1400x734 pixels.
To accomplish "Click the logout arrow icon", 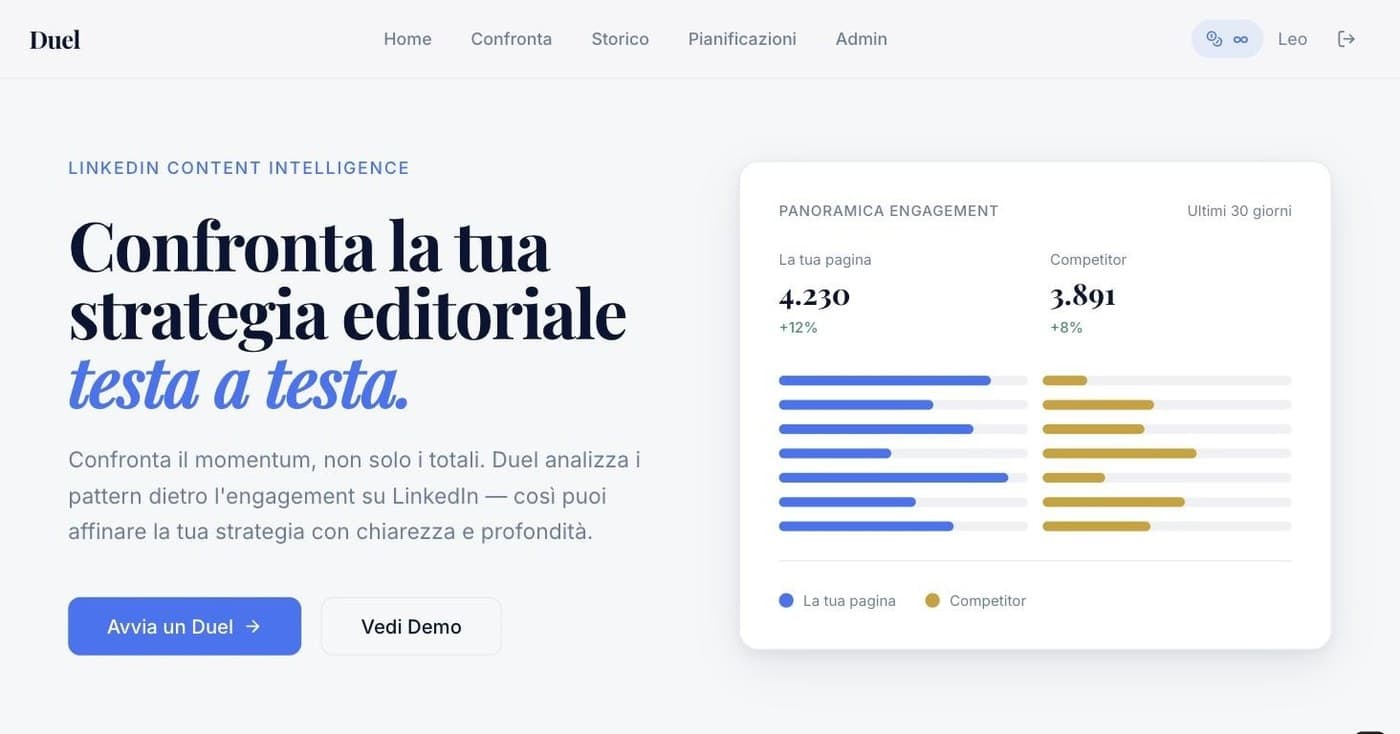I will (x=1346, y=39).
